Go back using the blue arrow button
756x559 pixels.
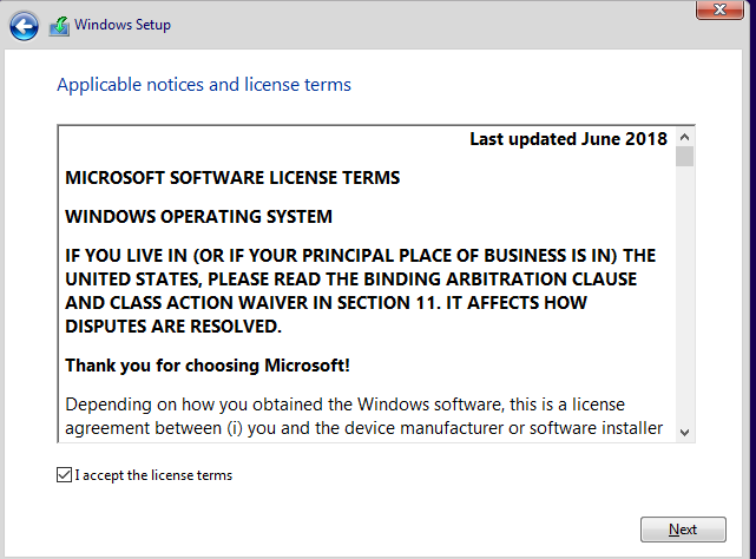pyautogui.click(x=24, y=26)
